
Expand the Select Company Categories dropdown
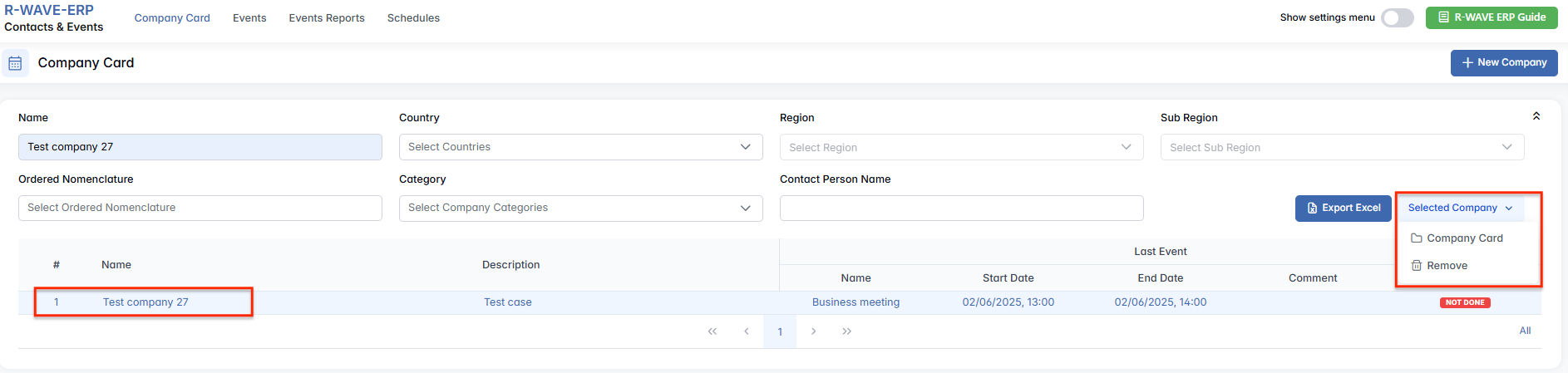click(x=580, y=208)
